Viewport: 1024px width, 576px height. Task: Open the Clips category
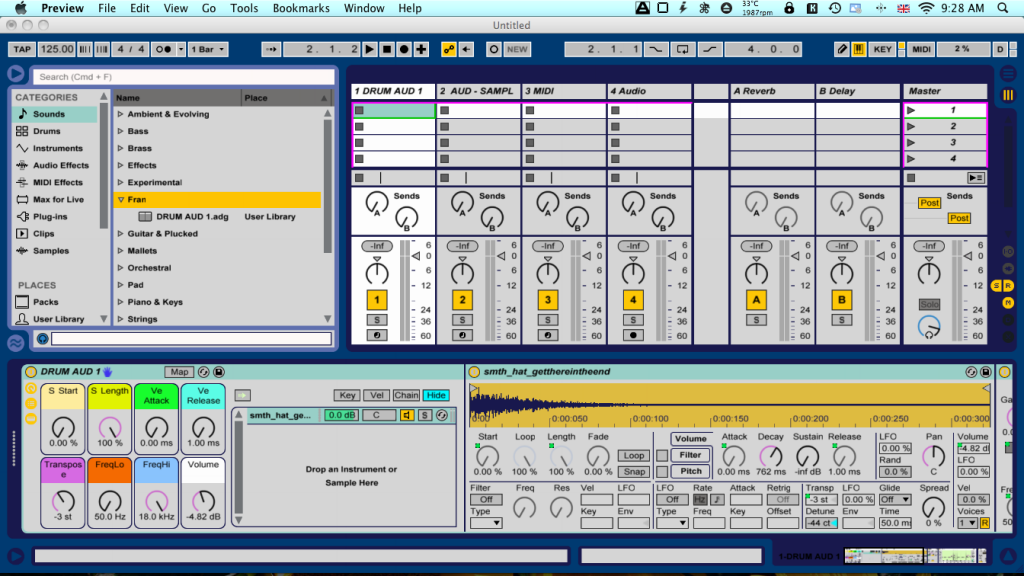coord(43,233)
